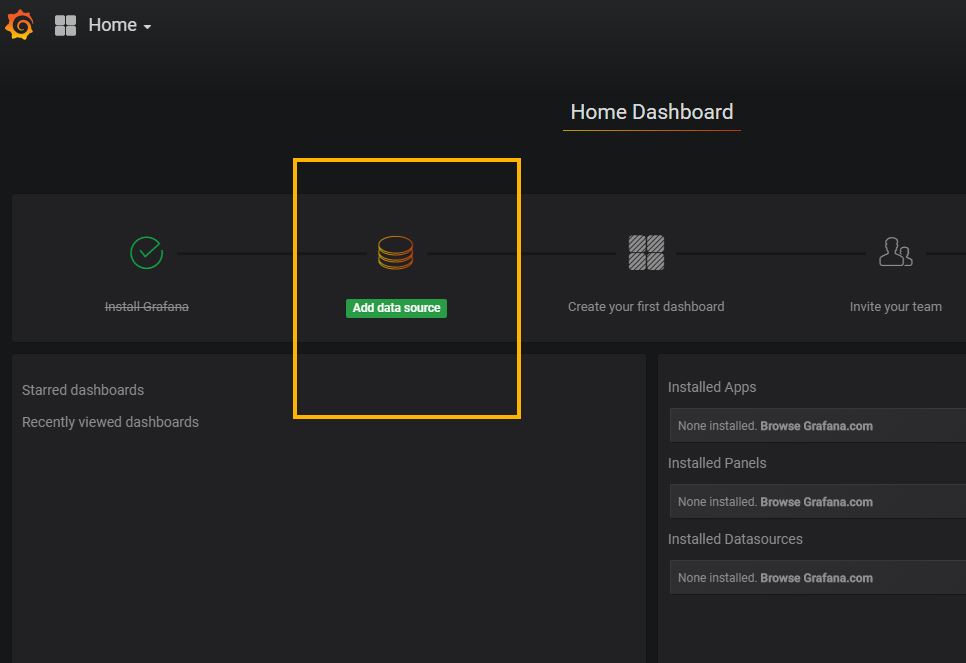
Task: Open Home Dashboard title link
Action: [x=651, y=112]
